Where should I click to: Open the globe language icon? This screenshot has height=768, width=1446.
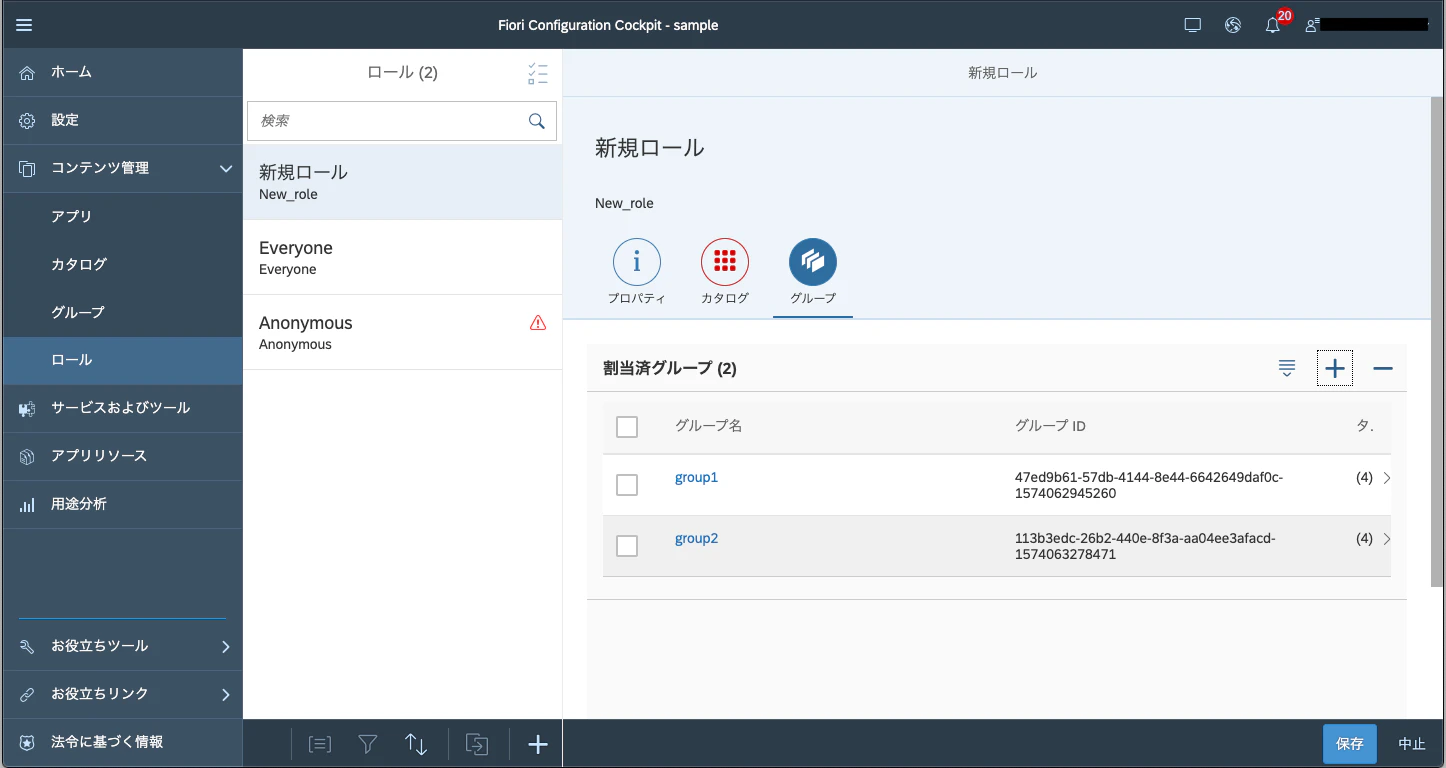pos(1233,25)
